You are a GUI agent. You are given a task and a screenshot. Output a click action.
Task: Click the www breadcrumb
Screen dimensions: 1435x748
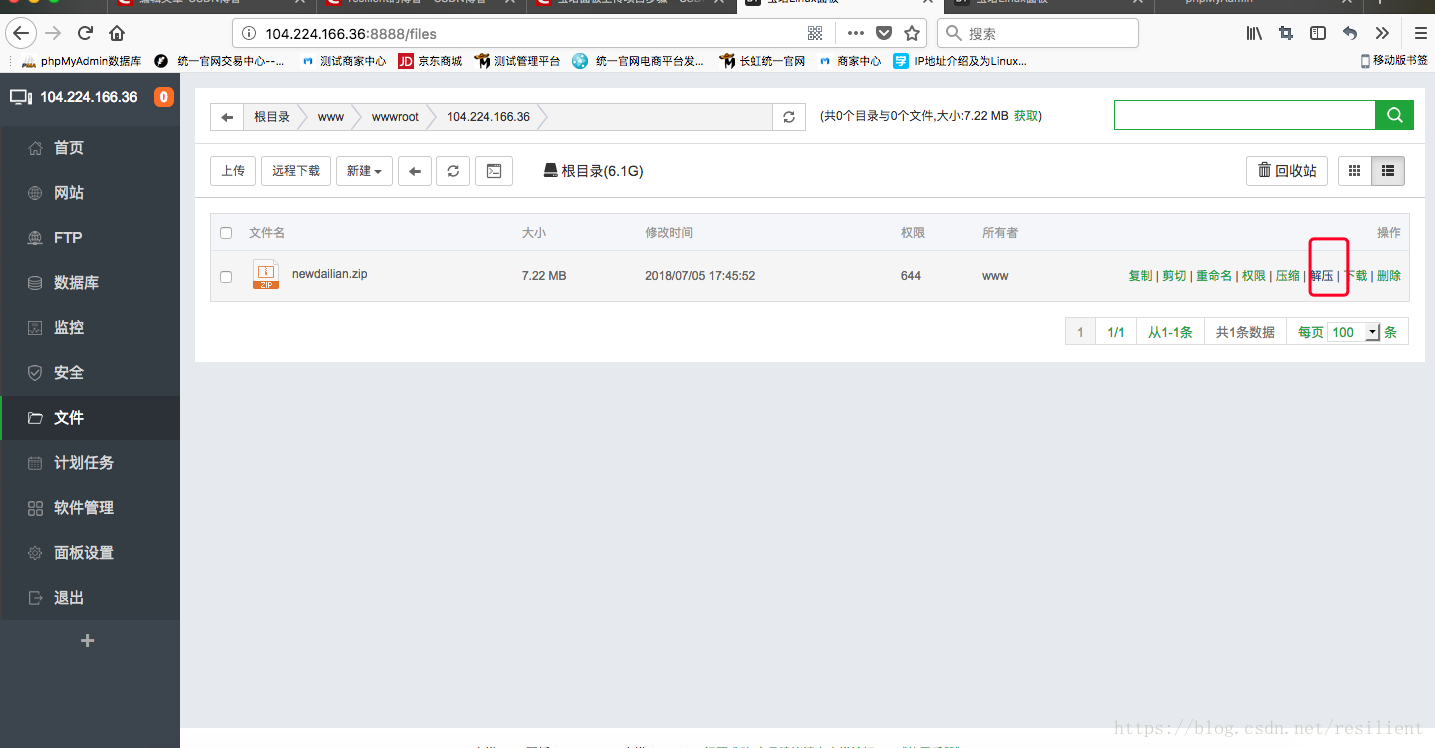click(x=331, y=117)
